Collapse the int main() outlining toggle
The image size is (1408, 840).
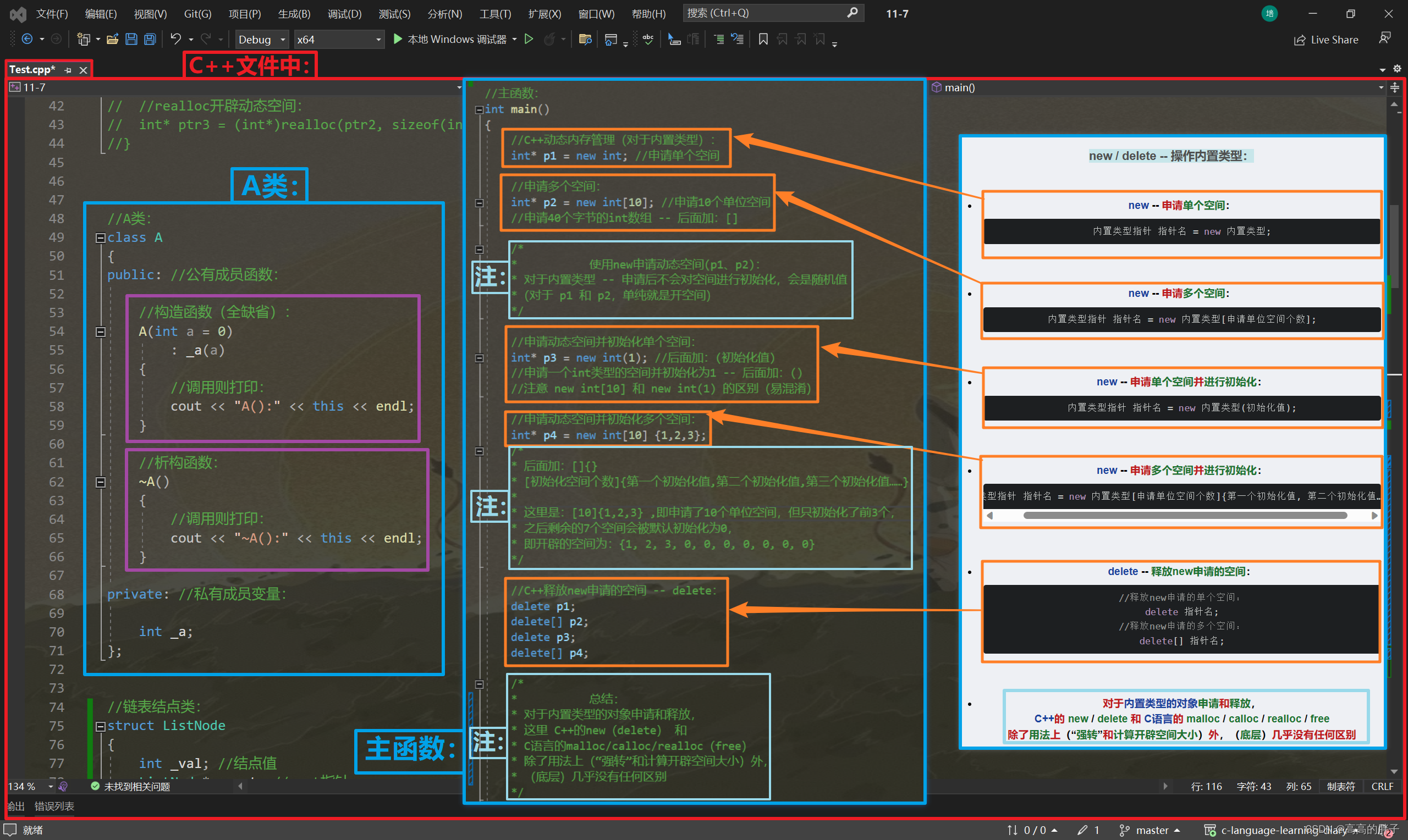tap(479, 110)
